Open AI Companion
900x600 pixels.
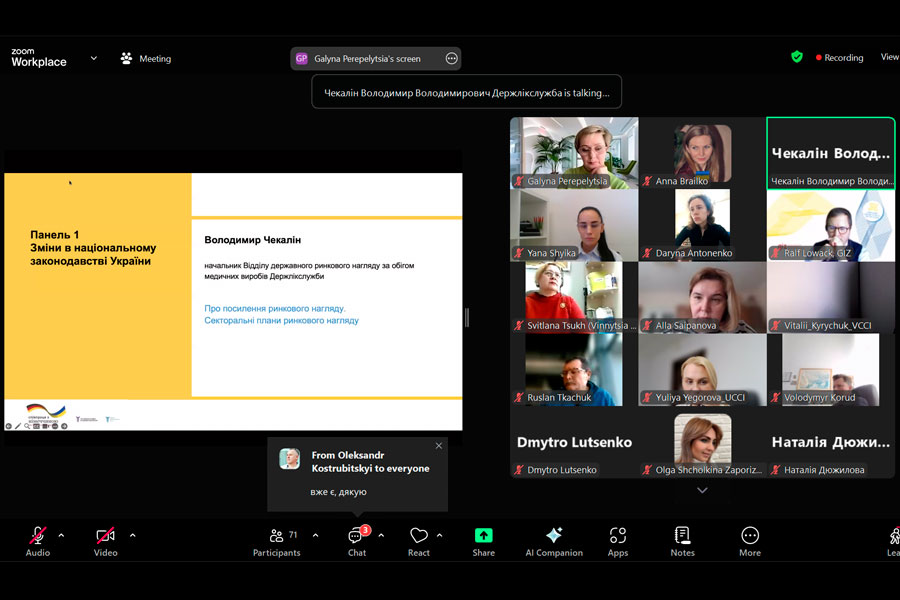554,541
